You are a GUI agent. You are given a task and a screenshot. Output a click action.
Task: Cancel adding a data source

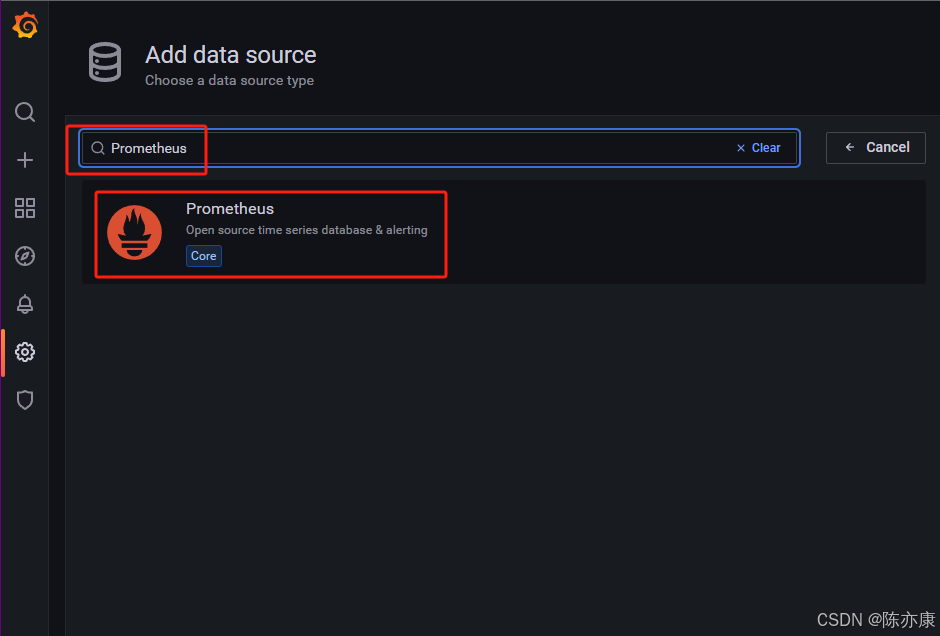pyautogui.click(x=875, y=147)
